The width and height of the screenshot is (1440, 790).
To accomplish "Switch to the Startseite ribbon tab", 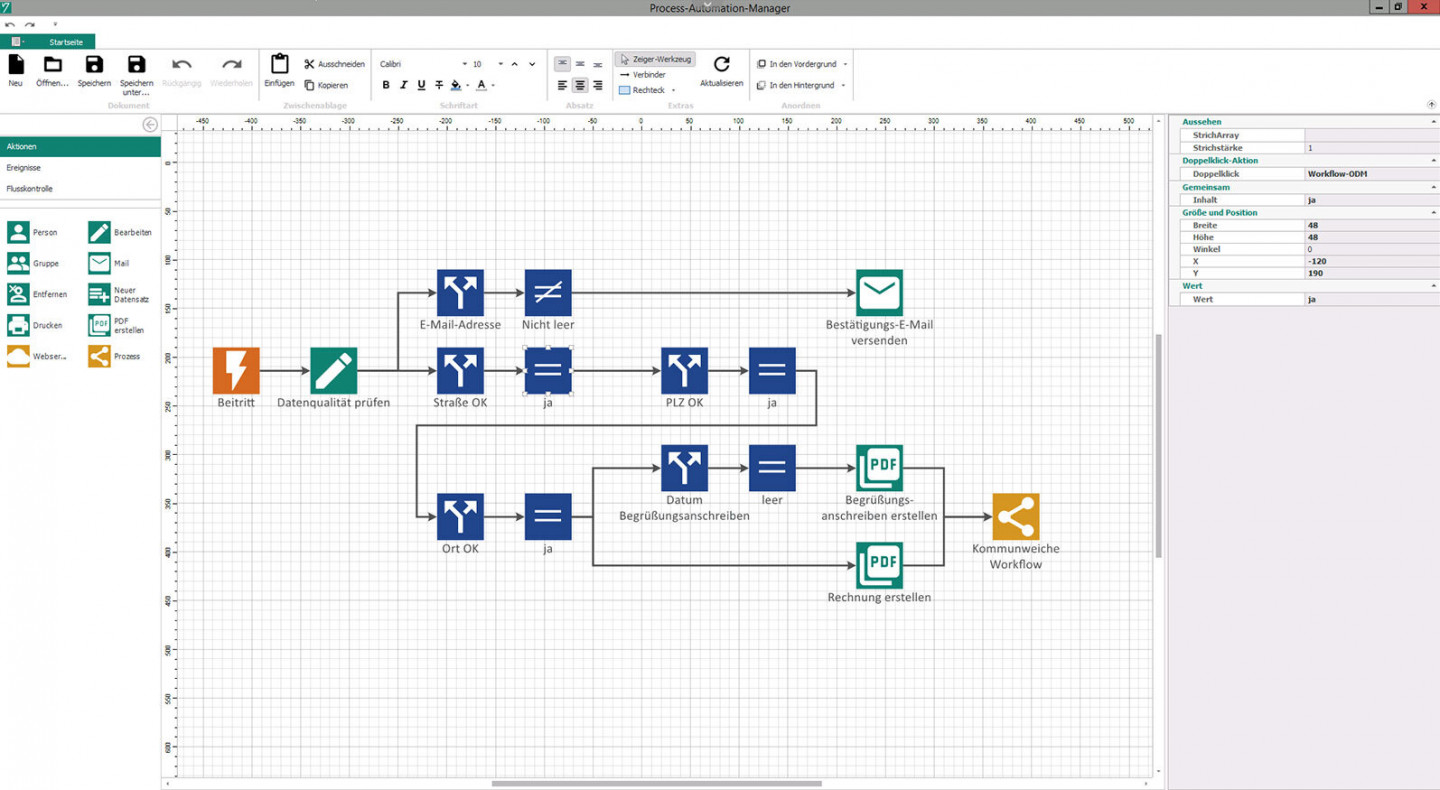I will pos(66,42).
